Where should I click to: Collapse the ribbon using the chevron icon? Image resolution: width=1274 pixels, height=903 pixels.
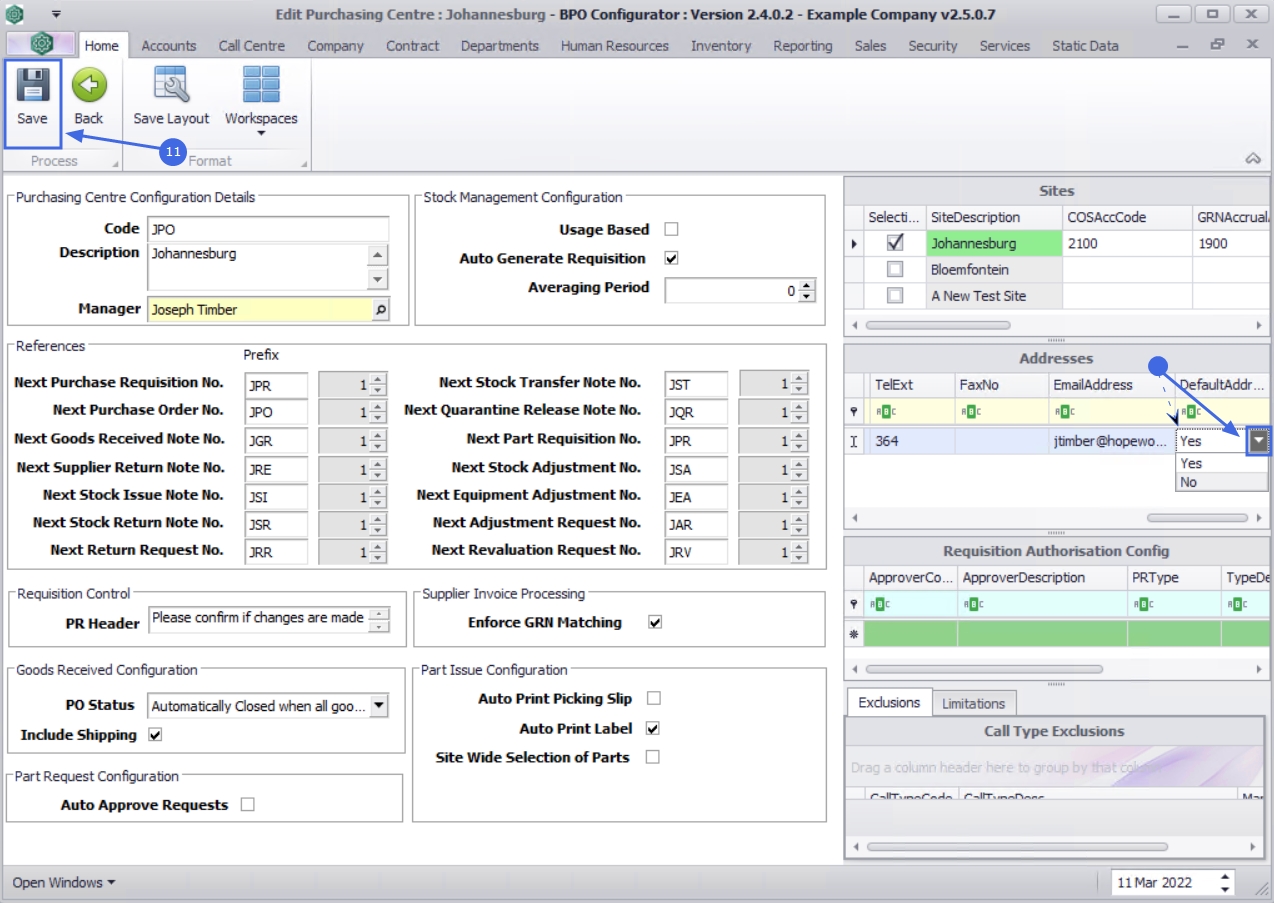[x=1252, y=159]
